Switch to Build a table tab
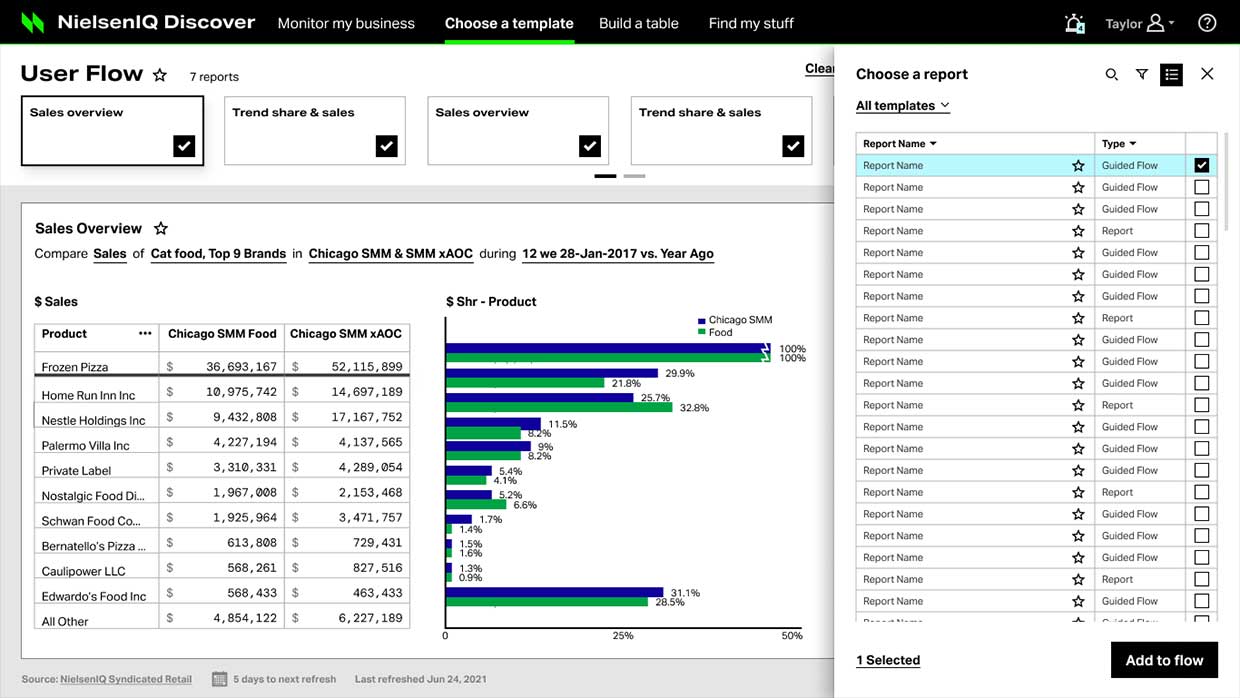 tap(639, 23)
